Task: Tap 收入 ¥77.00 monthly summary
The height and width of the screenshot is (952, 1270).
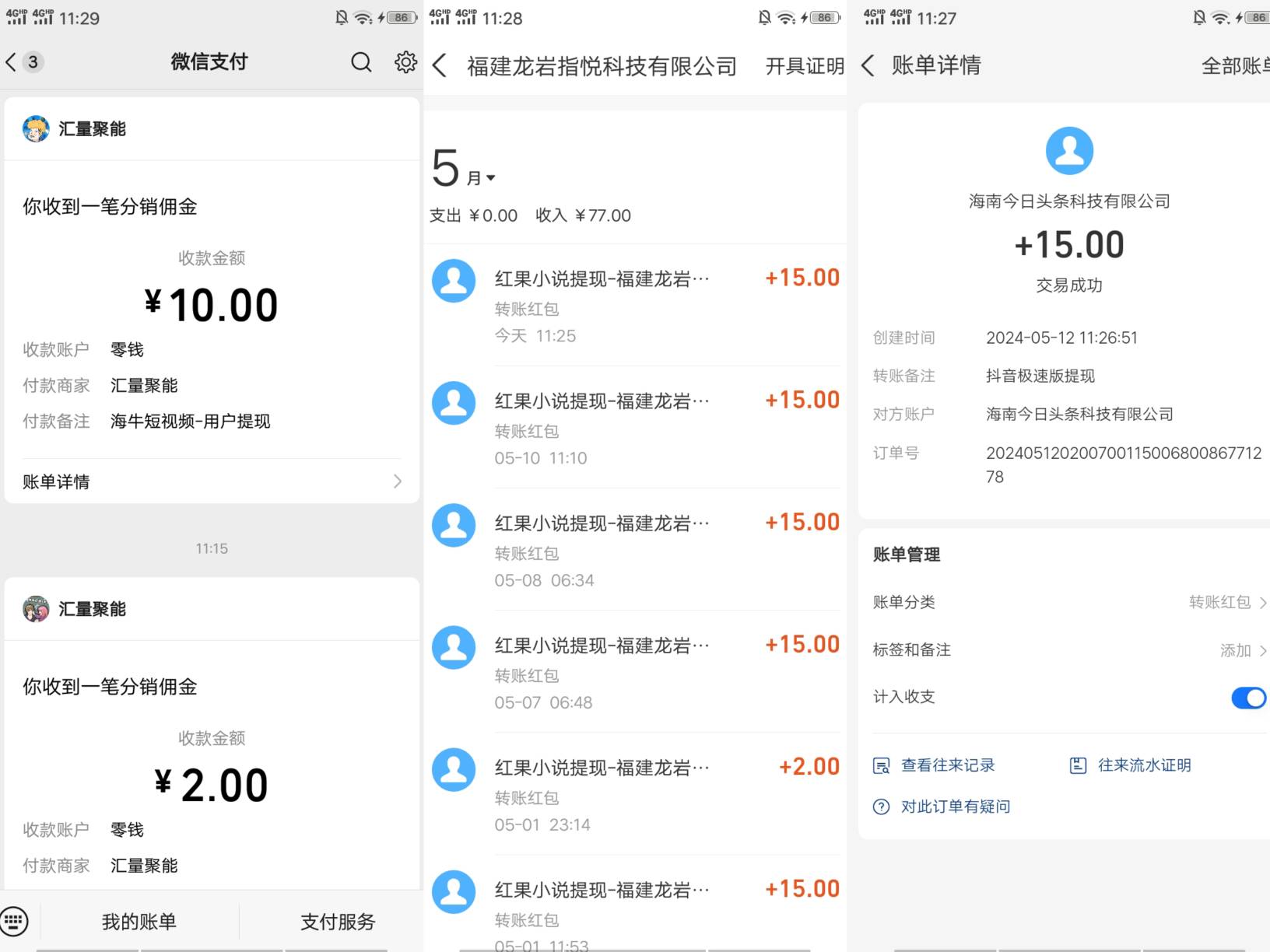Action: tap(583, 215)
